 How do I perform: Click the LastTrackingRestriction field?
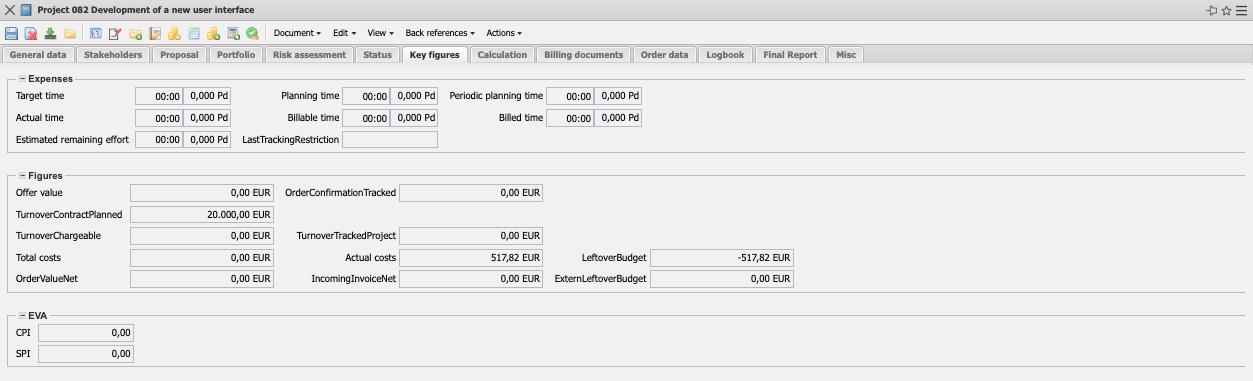point(390,140)
